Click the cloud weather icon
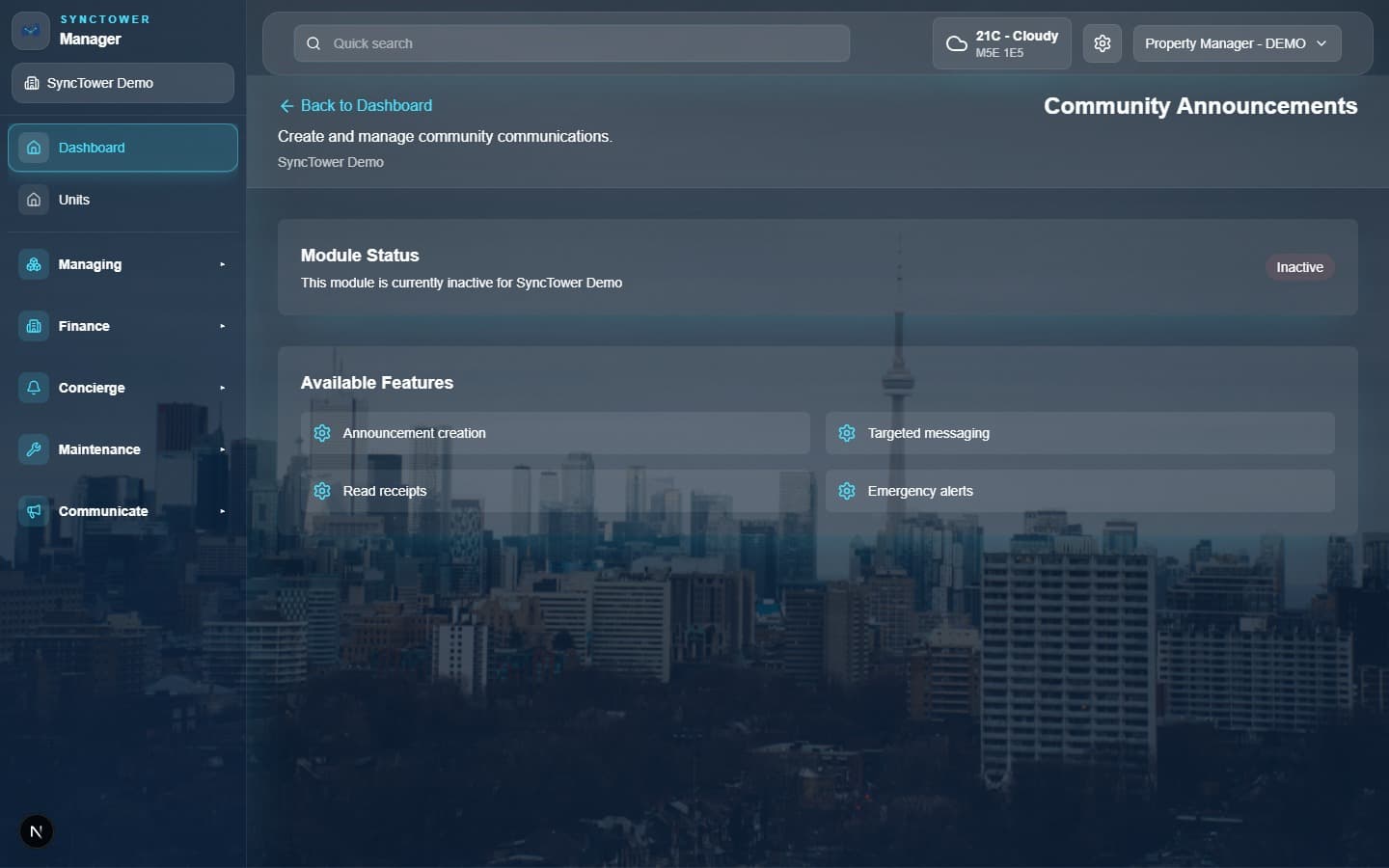The image size is (1389, 868). pyautogui.click(x=956, y=43)
